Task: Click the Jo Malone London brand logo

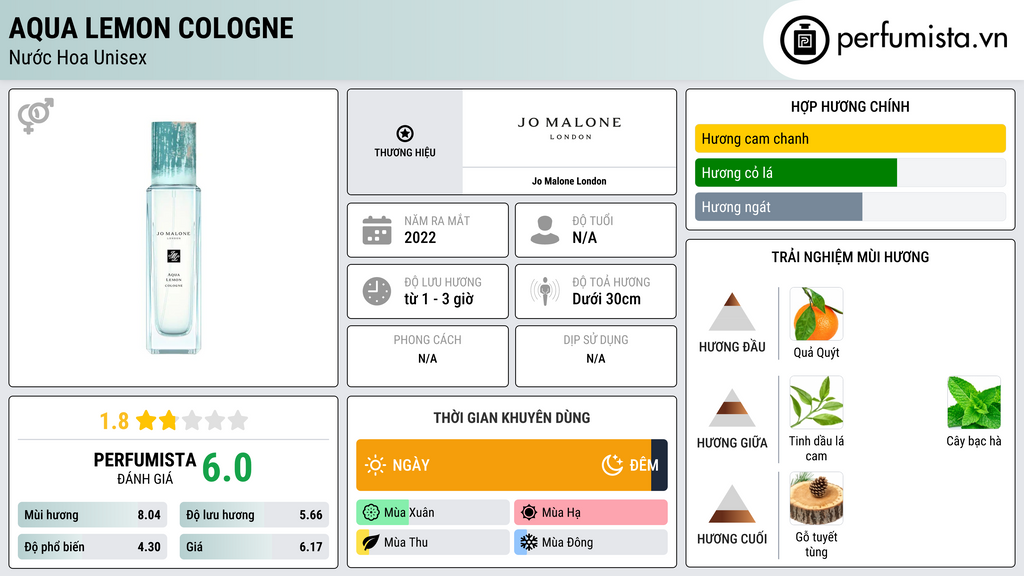Action: (x=569, y=129)
